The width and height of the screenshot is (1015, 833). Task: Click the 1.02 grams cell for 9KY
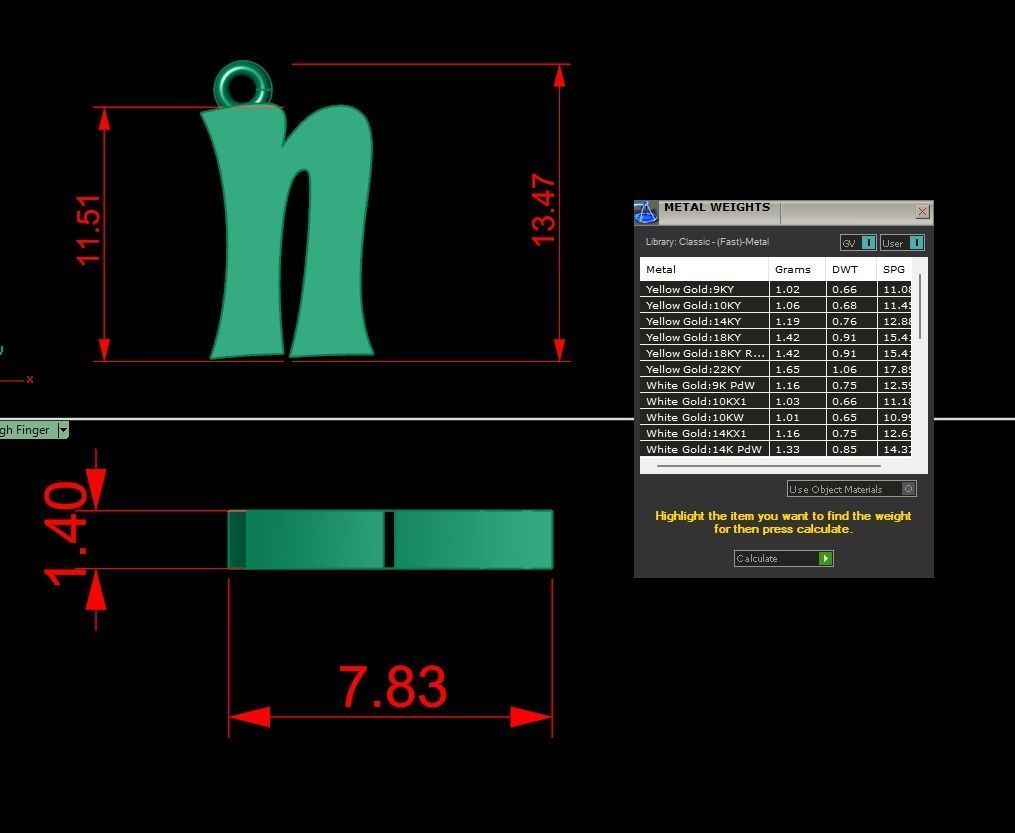797,289
